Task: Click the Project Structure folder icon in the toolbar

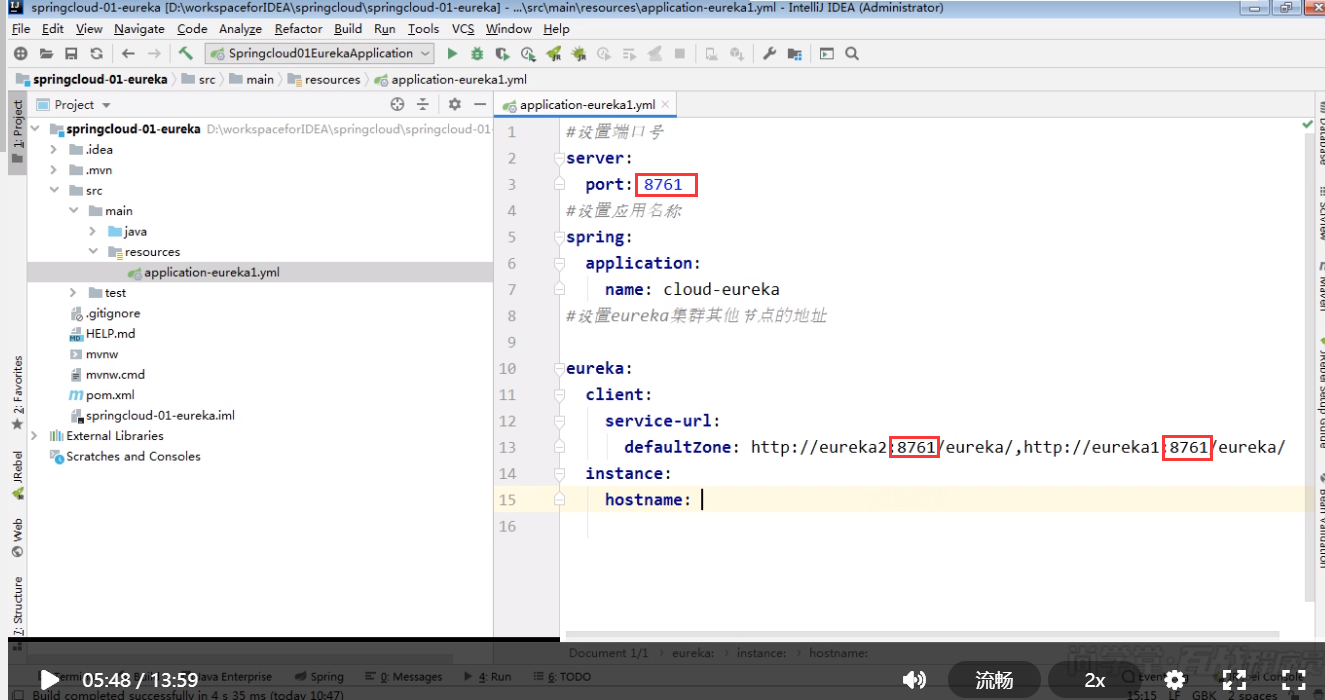Action: [795, 54]
